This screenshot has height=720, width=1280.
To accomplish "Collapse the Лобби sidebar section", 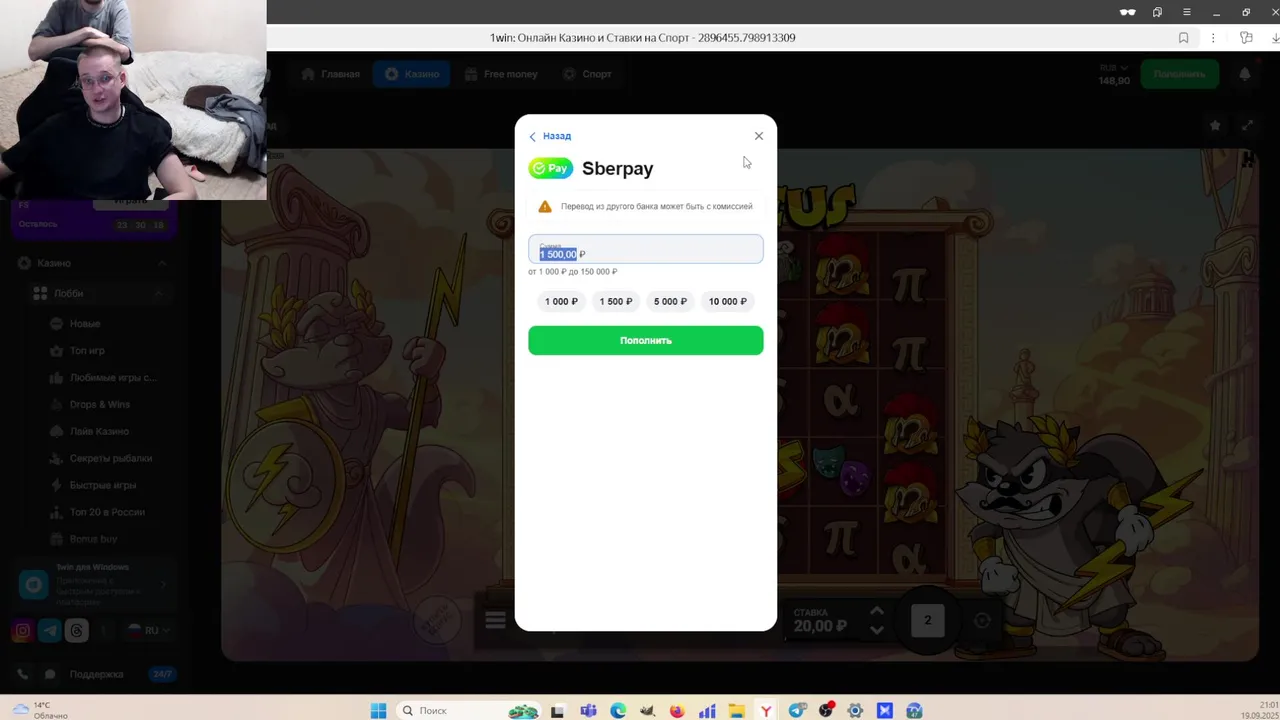I will coord(158,293).
